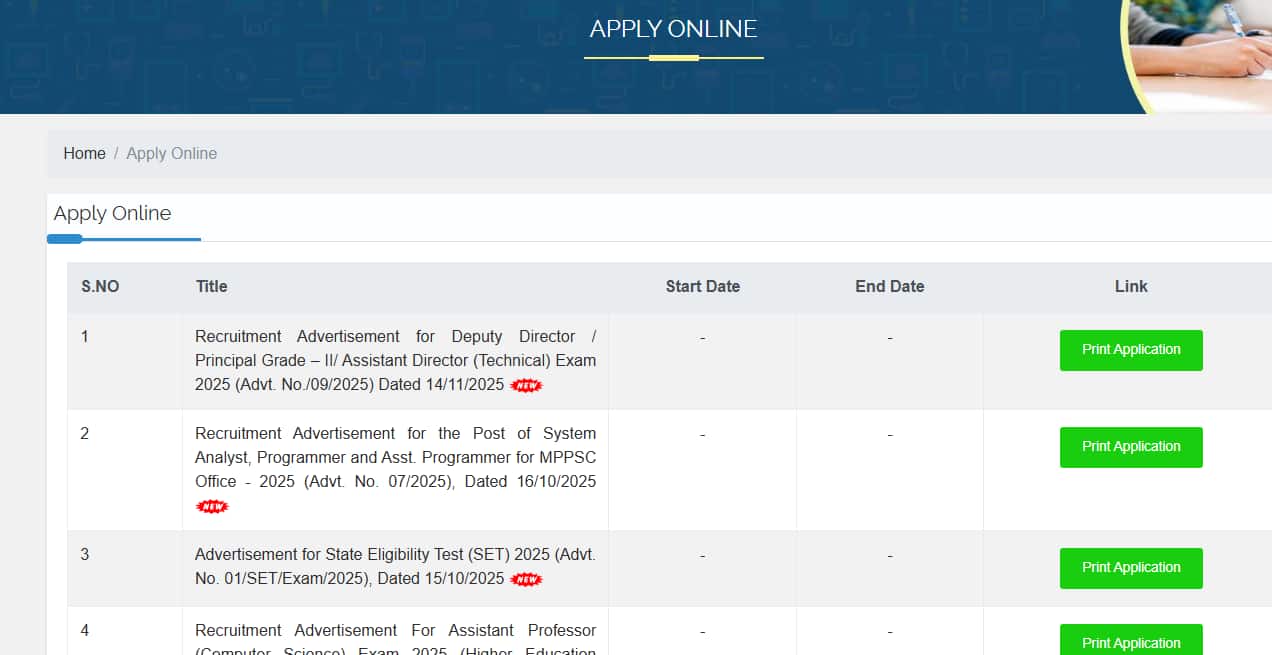Viewport: 1272px width, 655px height.
Task: Open Assistant Professor advertisement title
Action: coord(395,631)
